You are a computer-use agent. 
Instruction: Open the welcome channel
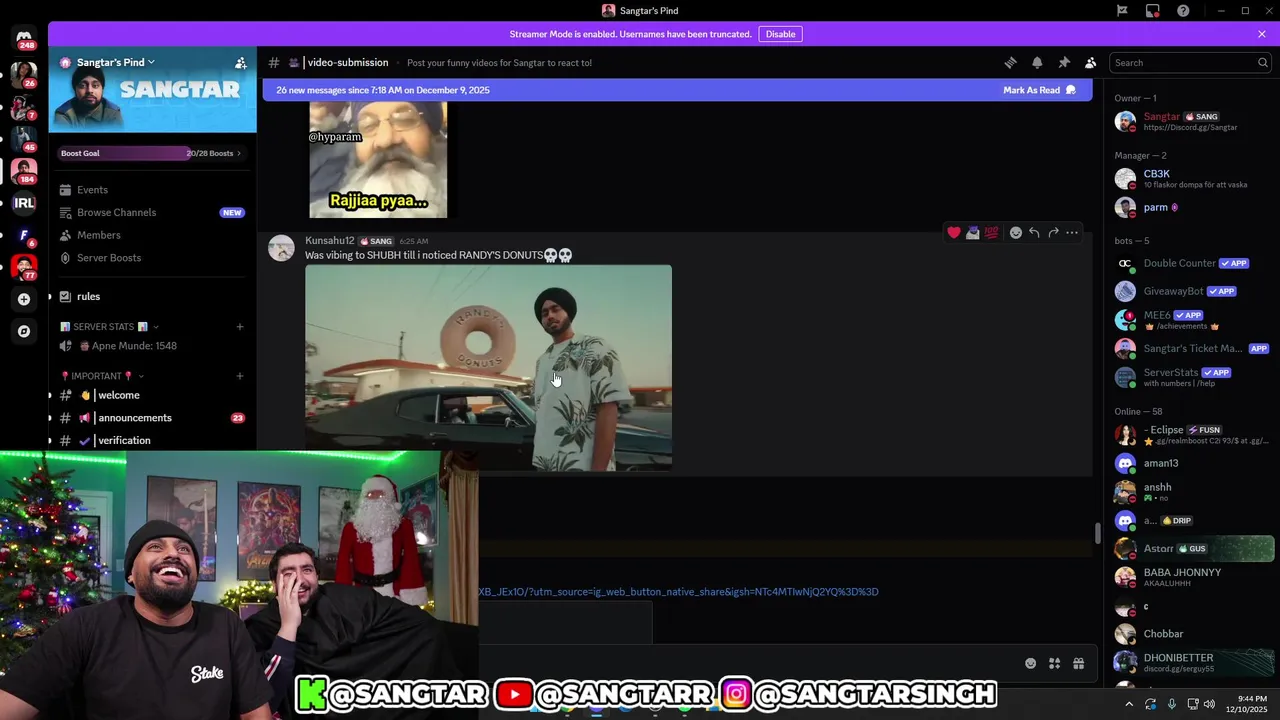click(x=152, y=395)
